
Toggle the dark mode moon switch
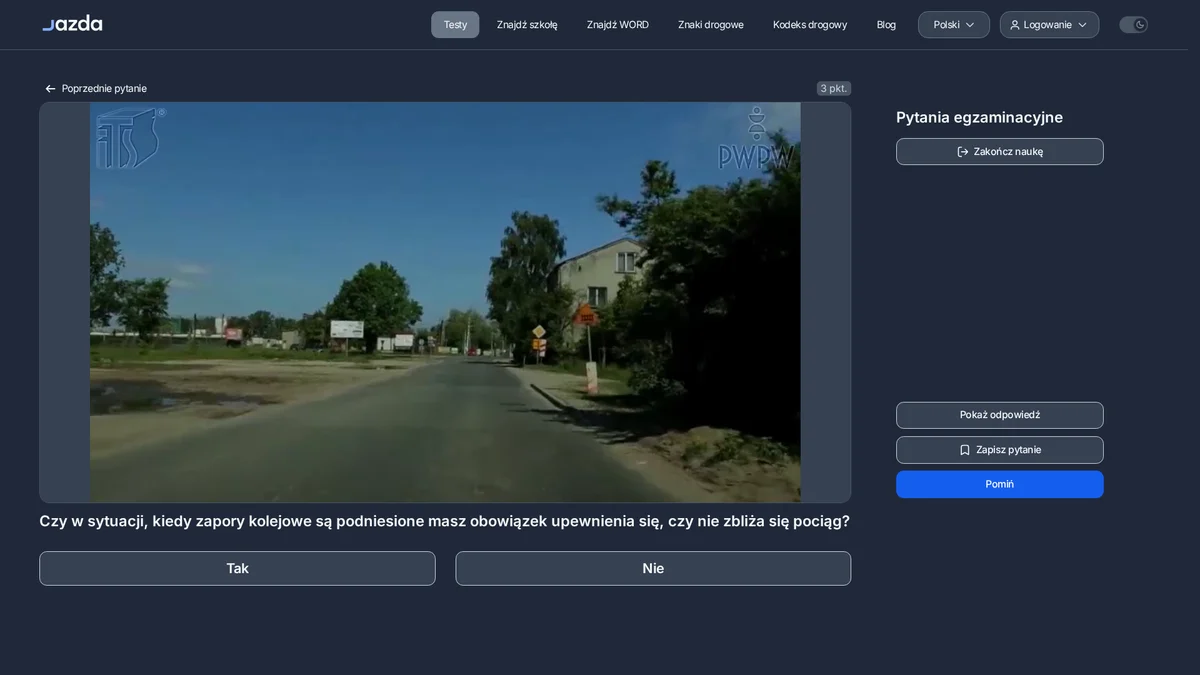1133,25
